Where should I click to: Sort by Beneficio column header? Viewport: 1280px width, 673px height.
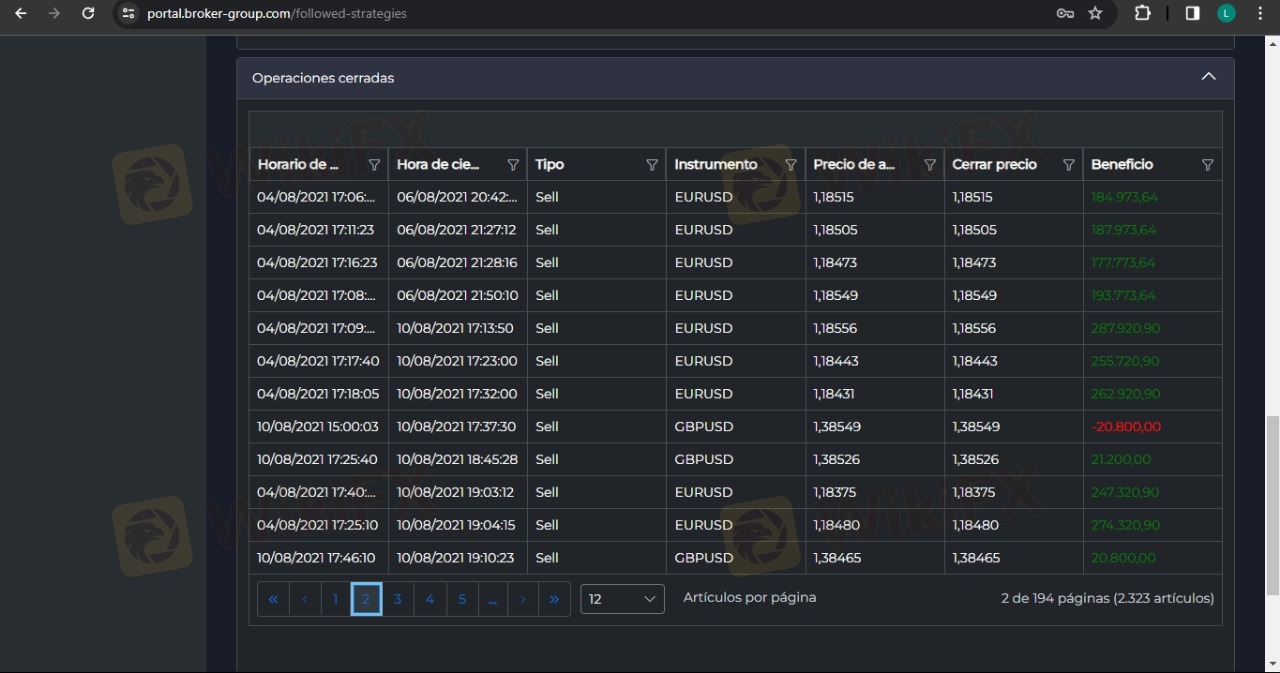pos(1122,165)
